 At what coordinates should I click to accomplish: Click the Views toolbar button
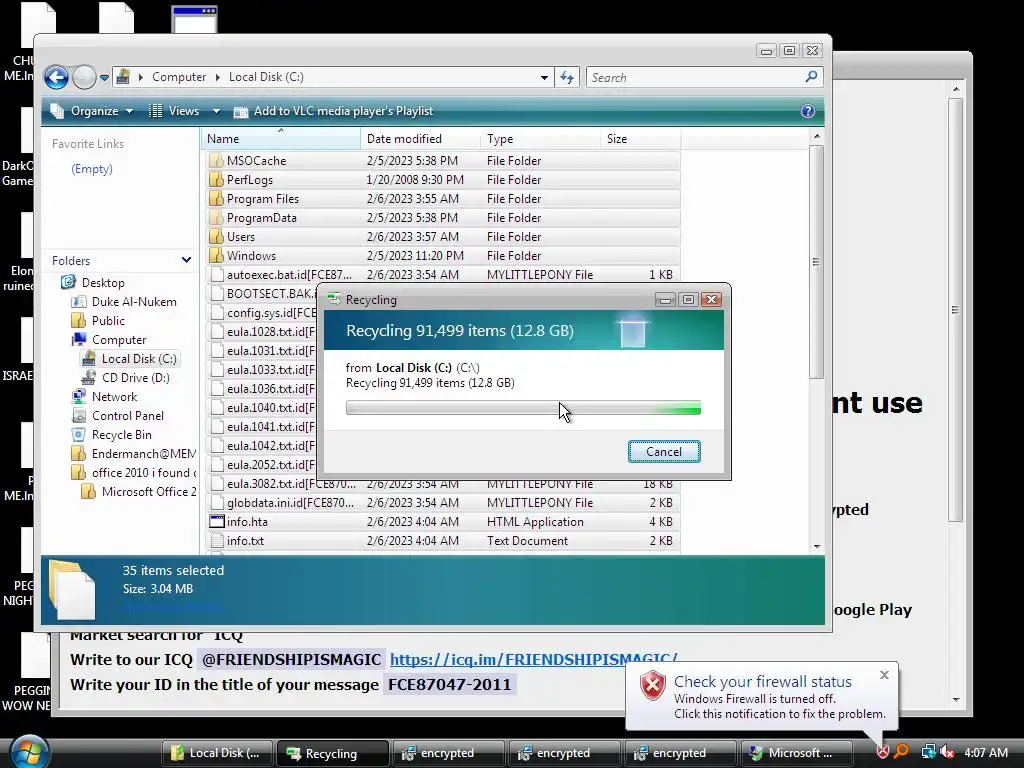coord(175,111)
